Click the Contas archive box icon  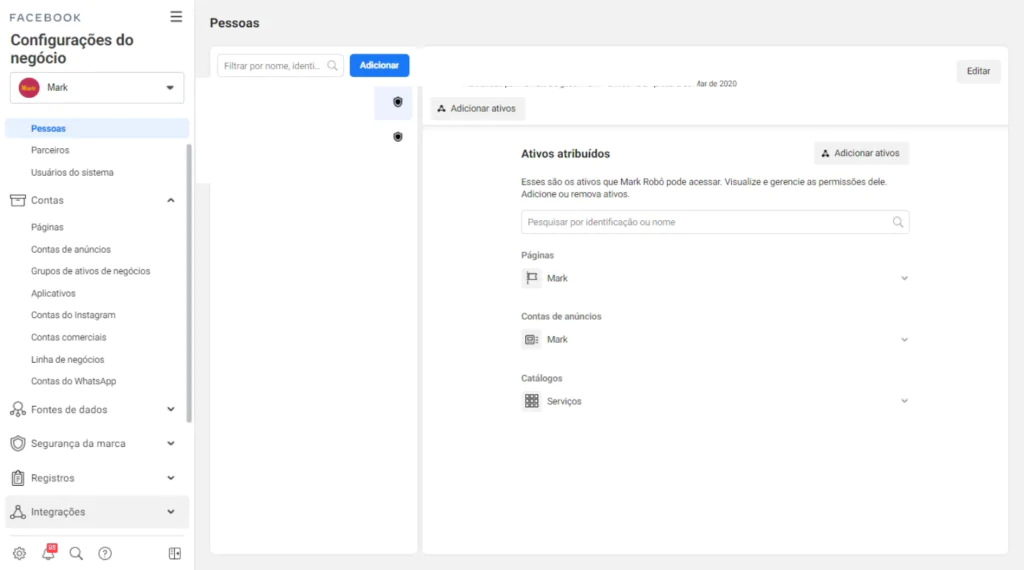(18, 200)
